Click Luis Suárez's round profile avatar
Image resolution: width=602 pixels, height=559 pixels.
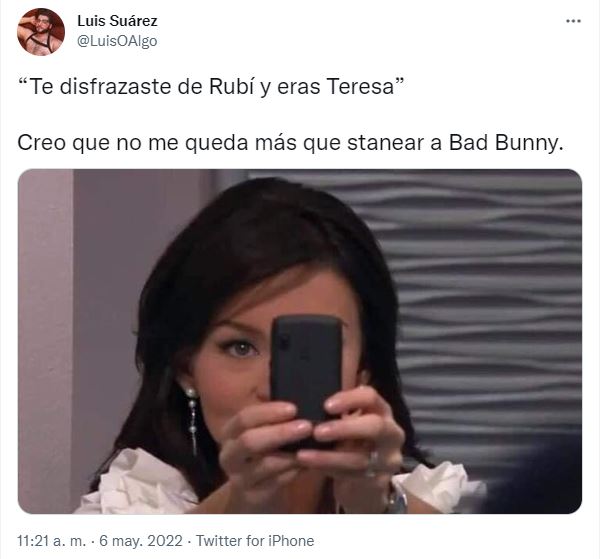(x=41, y=32)
